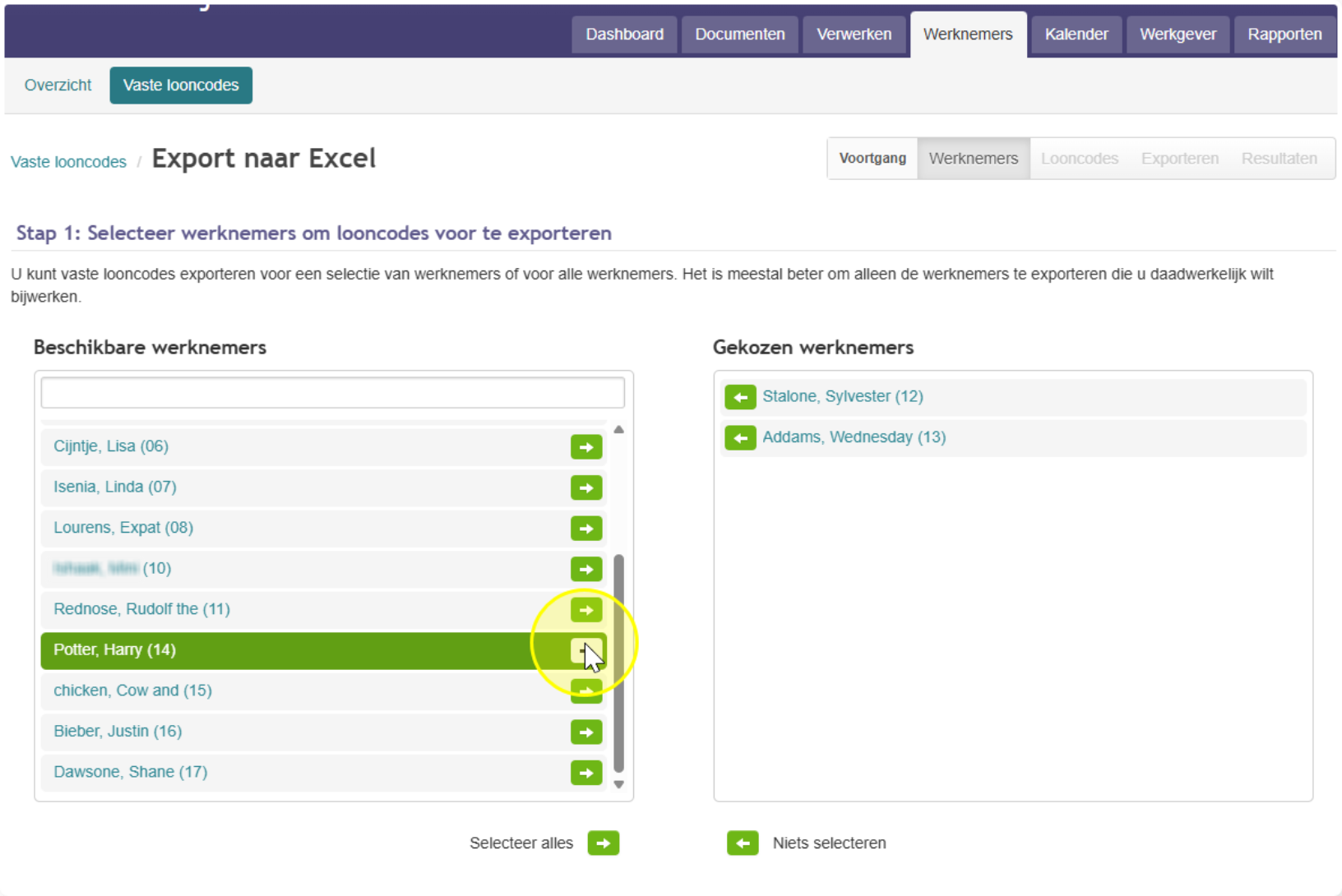The width and height of the screenshot is (1342, 896).
Task: Open the Dashboard tab
Action: pyautogui.click(x=624, y=35)
